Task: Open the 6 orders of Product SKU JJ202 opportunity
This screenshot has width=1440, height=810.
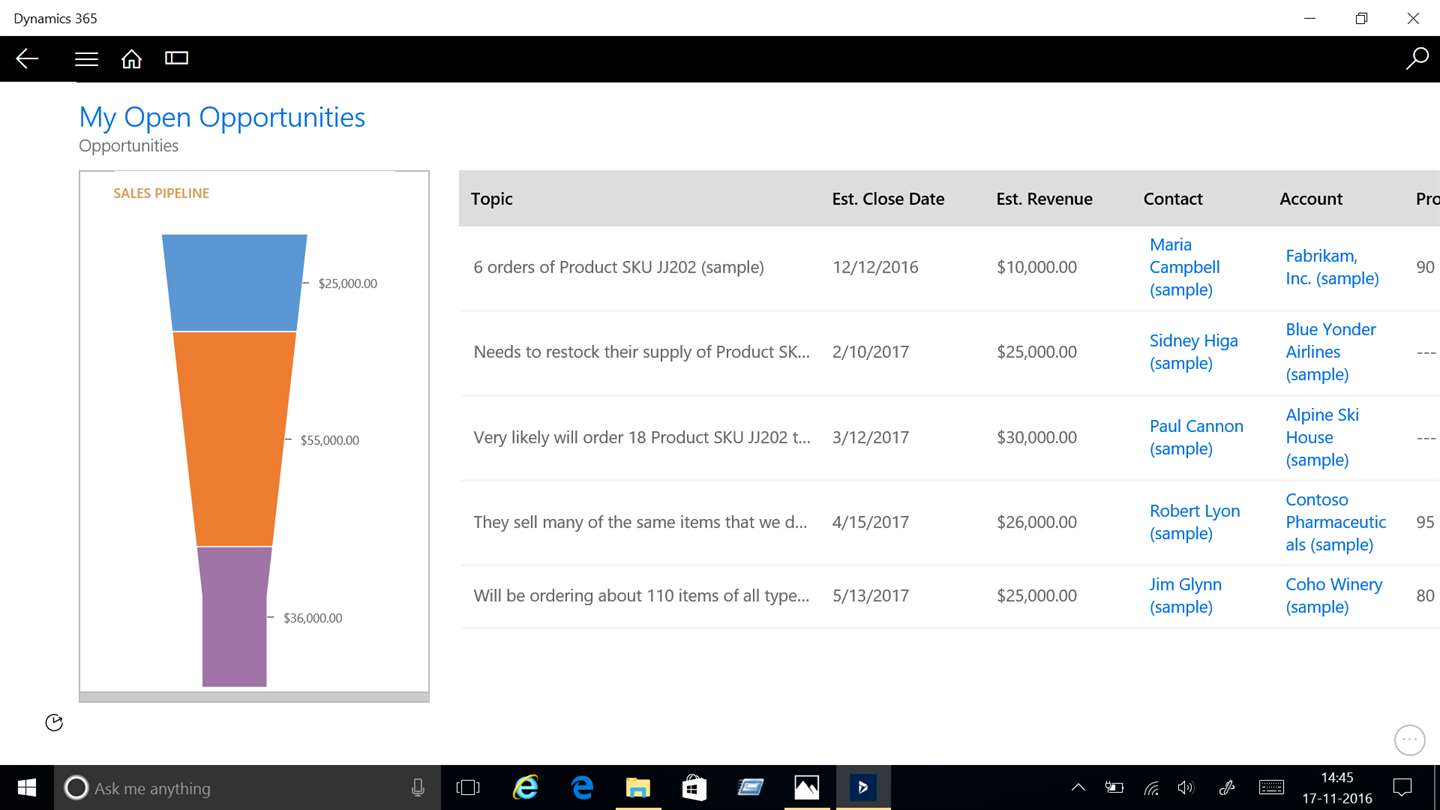Action: [x=618, y=267]
